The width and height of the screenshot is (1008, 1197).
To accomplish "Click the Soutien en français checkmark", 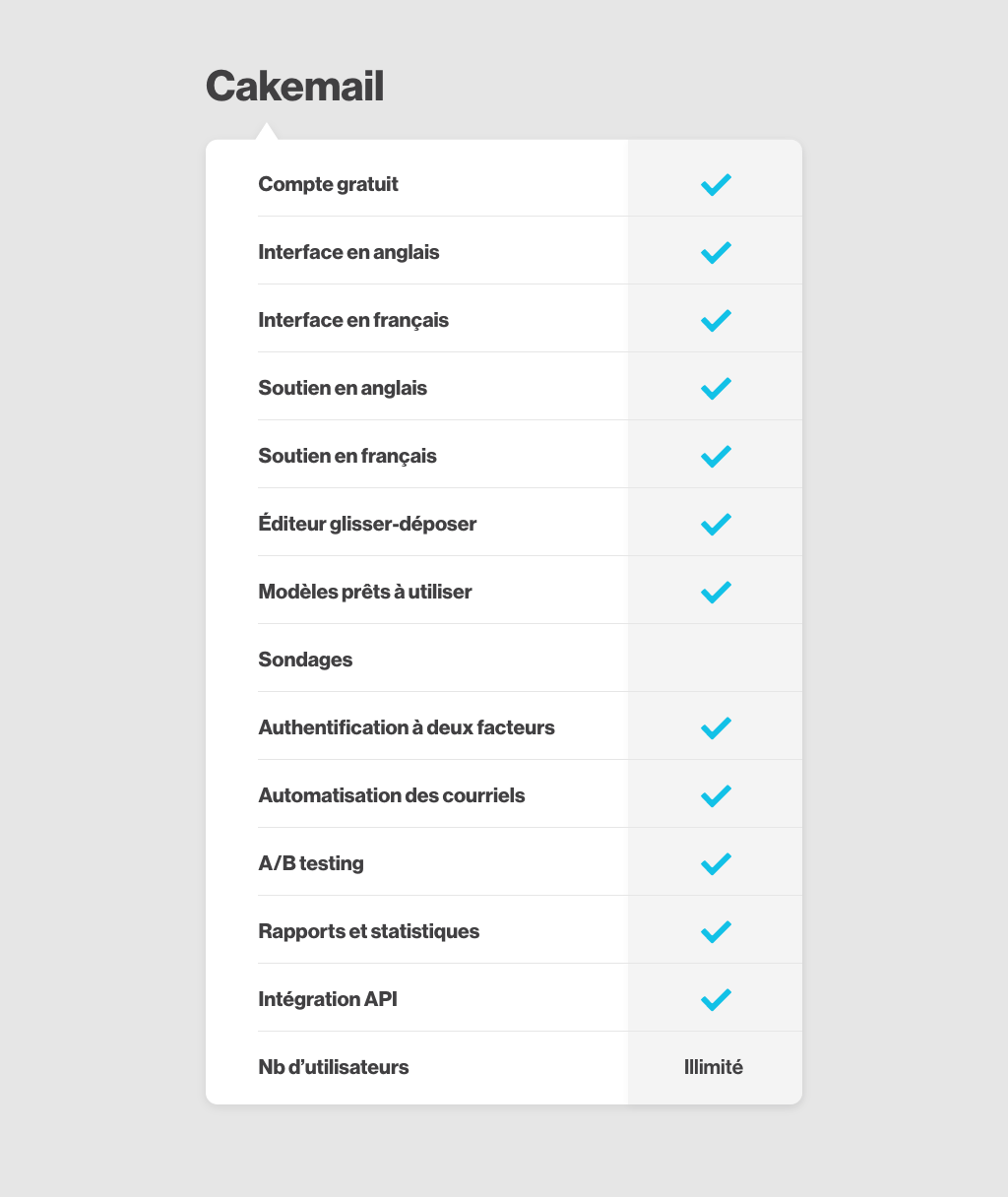I will [716, 456].
